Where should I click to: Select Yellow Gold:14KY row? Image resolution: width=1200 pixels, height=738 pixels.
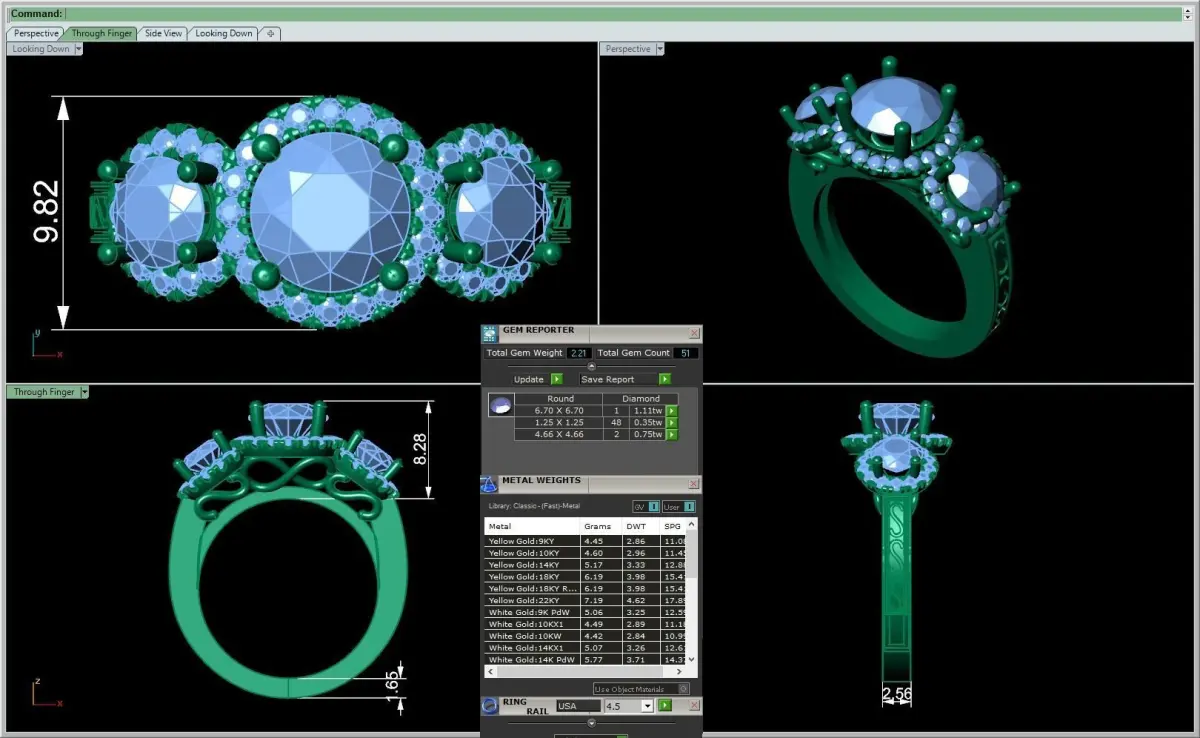585,565
